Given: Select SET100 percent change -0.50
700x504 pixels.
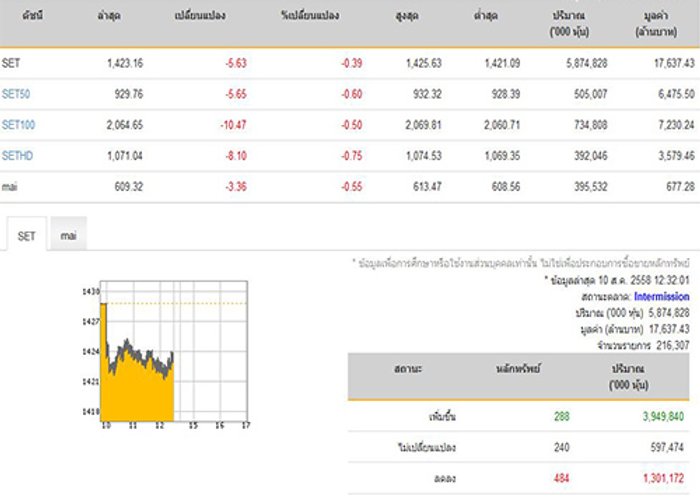Looking at the screenshot, I should click(x=352, y=125).
